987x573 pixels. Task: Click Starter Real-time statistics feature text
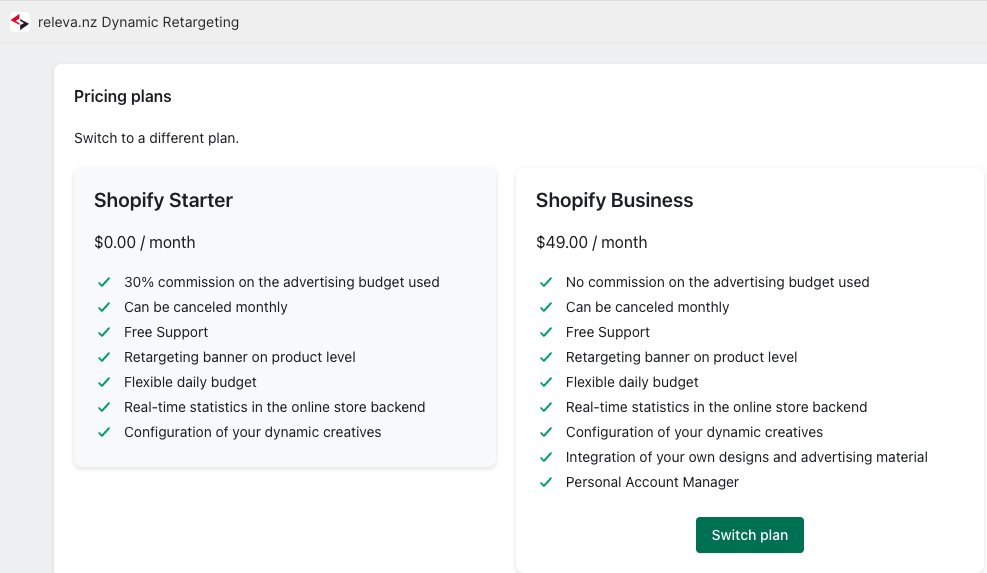pyautogui.click(x=274, y=407)
